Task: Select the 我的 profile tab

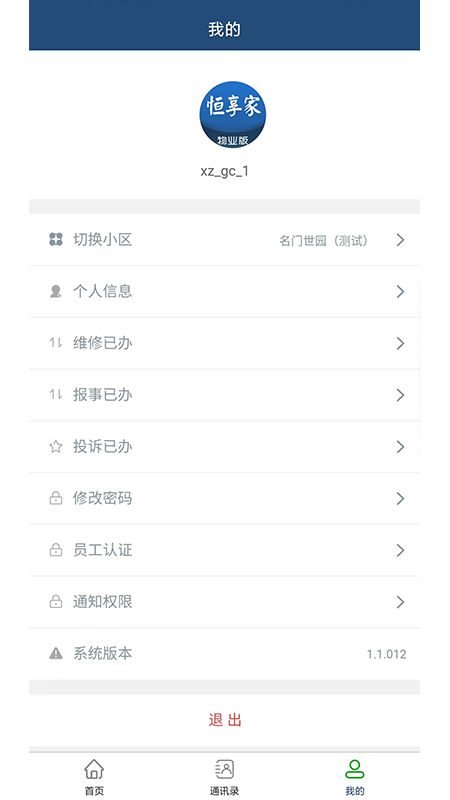Action: [355, 777]
